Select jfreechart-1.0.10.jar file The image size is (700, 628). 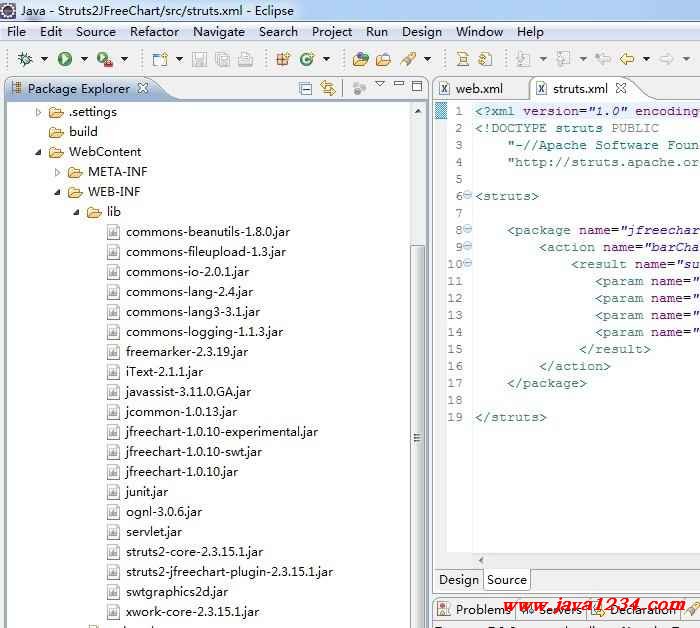tap(182, 472)
